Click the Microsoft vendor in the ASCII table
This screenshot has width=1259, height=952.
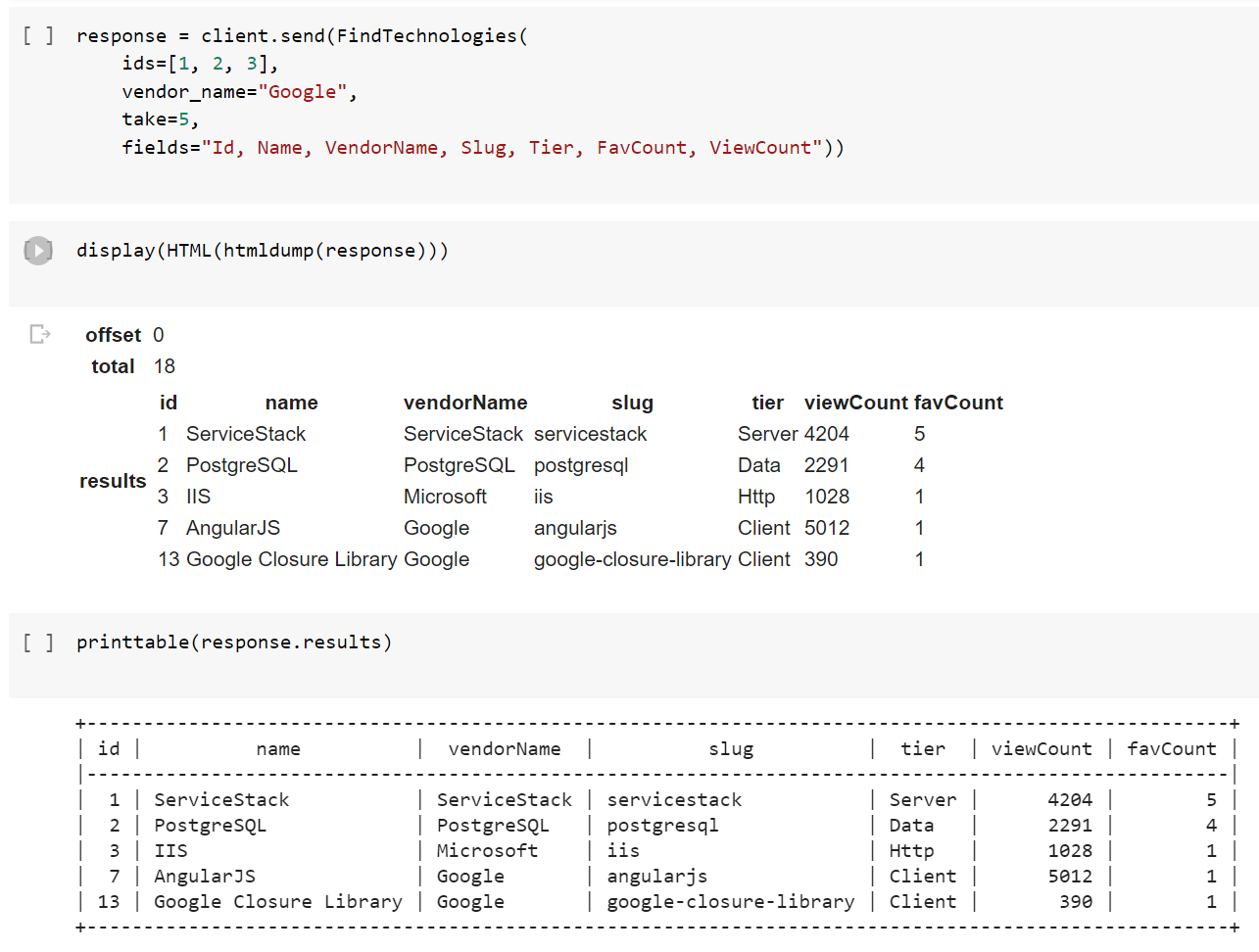pyautogui.click(x=487, y=851)
